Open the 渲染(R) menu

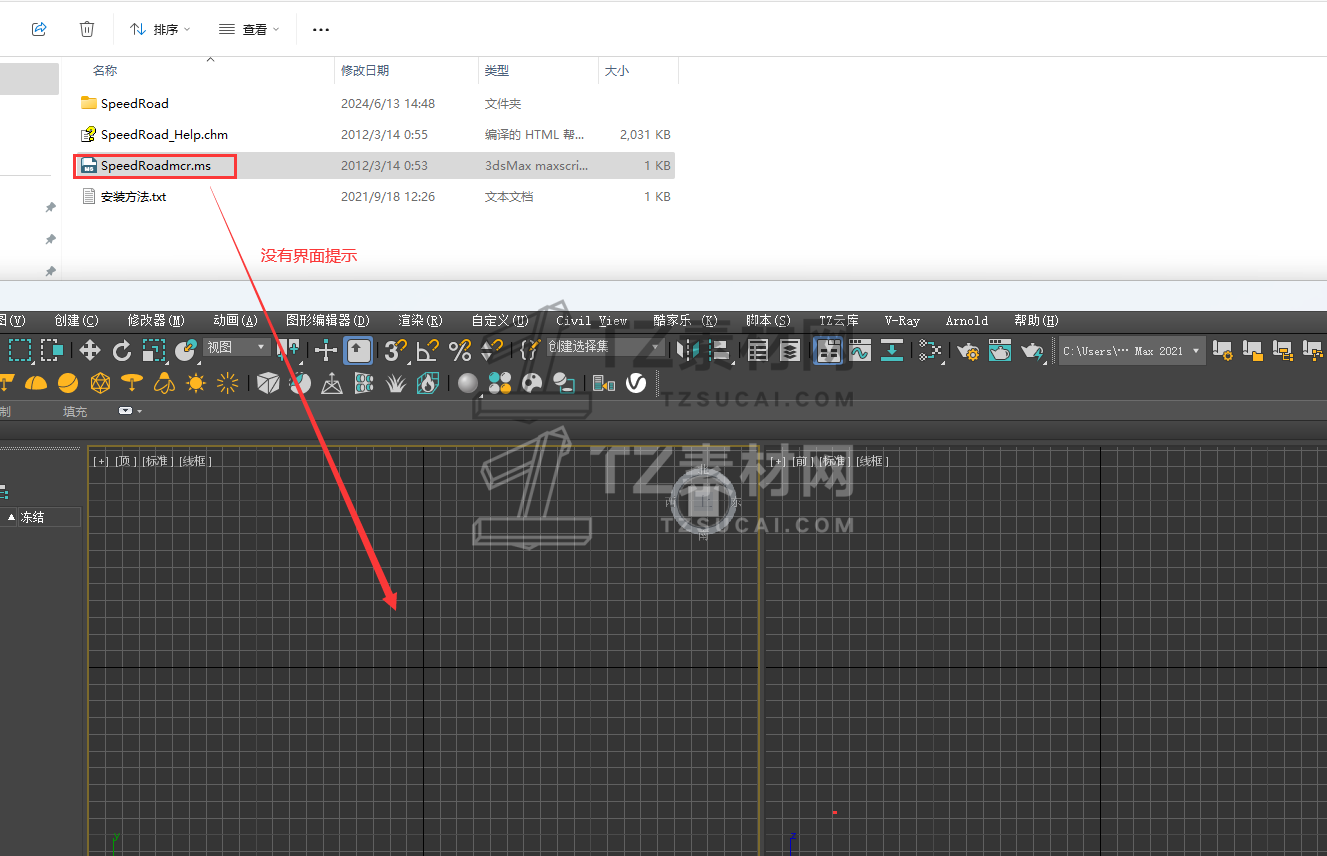[x=420, y=321]
